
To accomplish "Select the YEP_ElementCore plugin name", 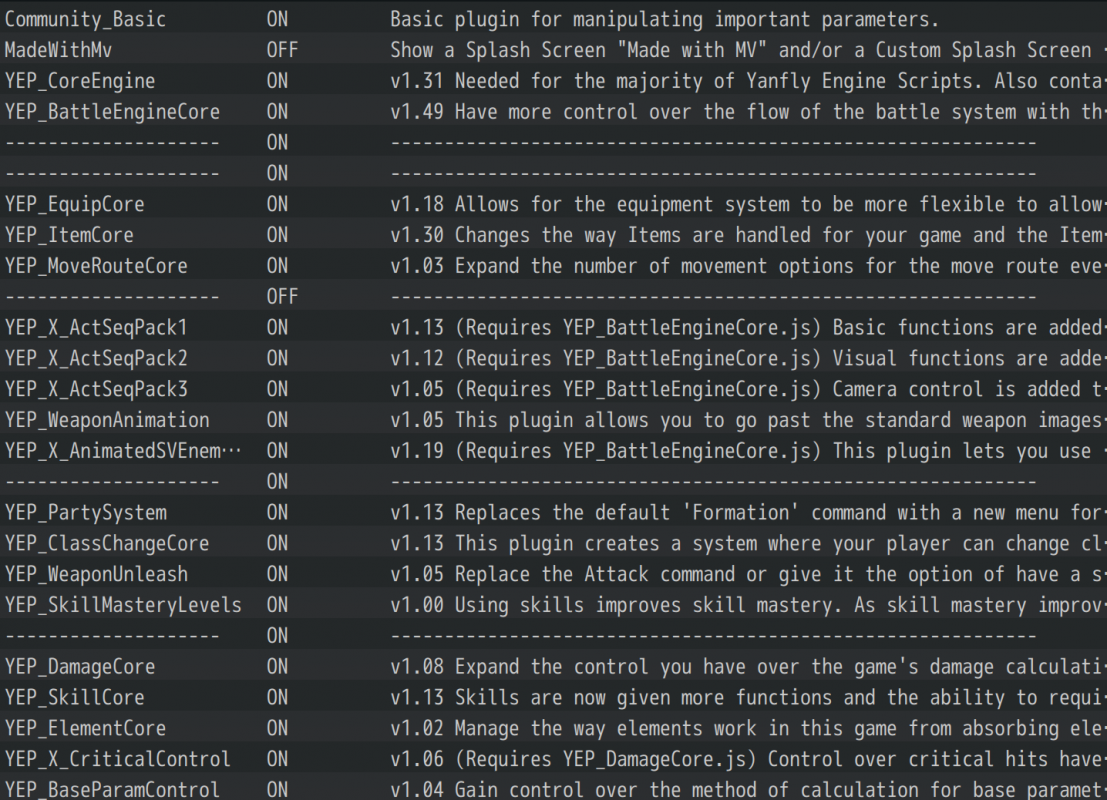I will [x=85, y=729].
